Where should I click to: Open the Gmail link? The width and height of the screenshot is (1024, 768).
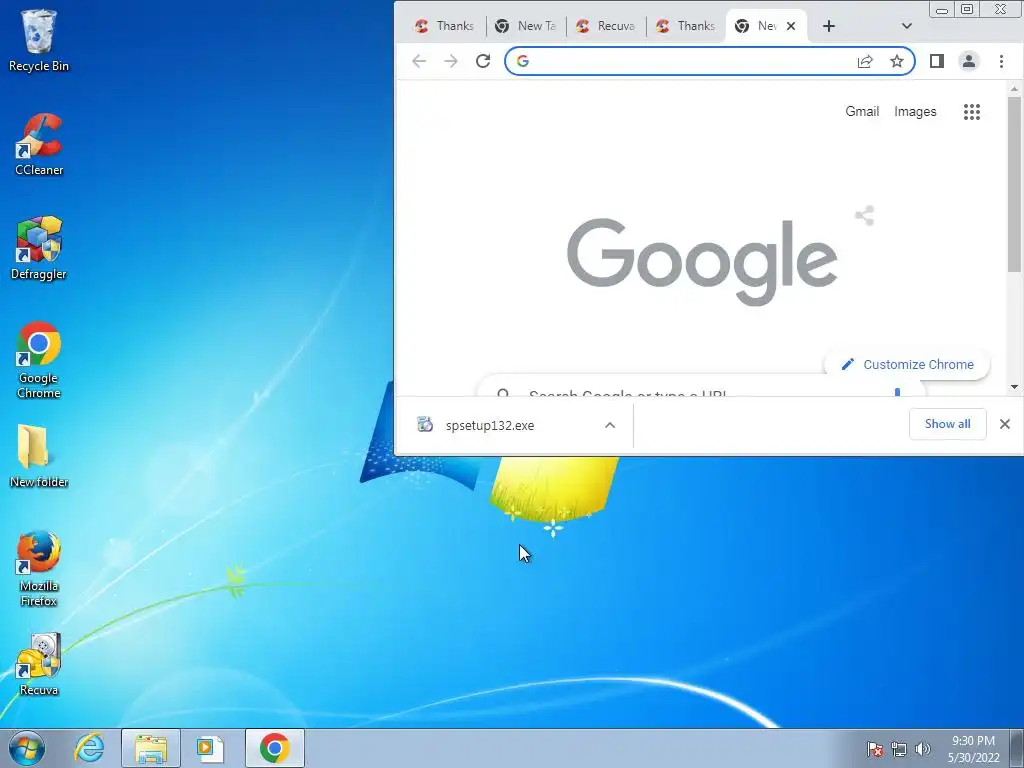click(862, 112)
